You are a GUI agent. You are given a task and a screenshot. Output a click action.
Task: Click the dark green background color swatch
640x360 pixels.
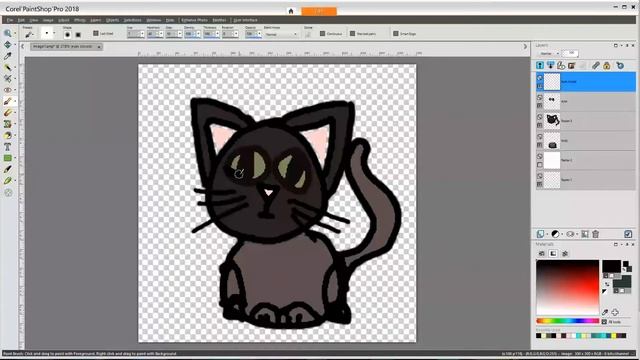click(622, 282)
